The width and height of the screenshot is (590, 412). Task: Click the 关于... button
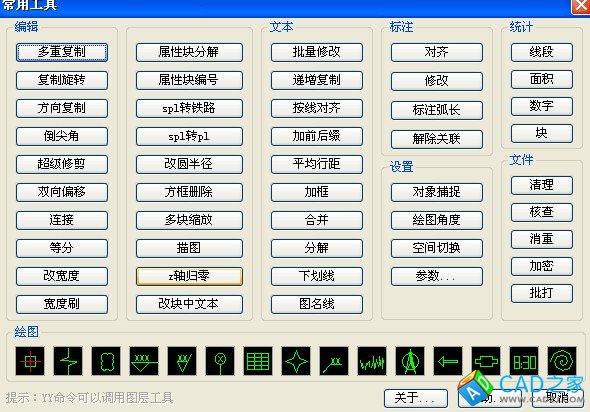click(x=416, y=398)
